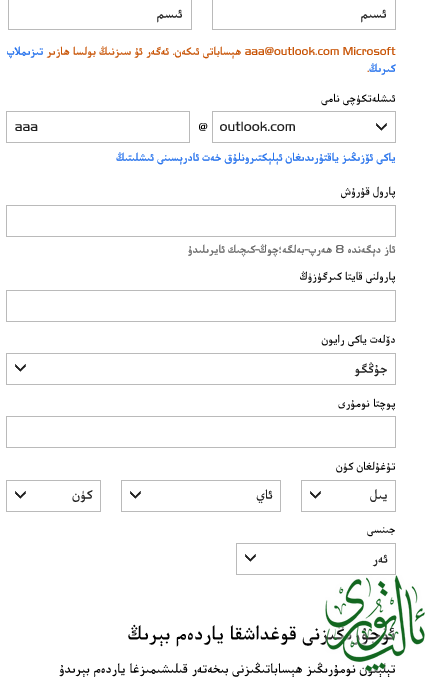430x677 pixels.
Task: Click the chevron icon in year selector
Action: (316, 495)
